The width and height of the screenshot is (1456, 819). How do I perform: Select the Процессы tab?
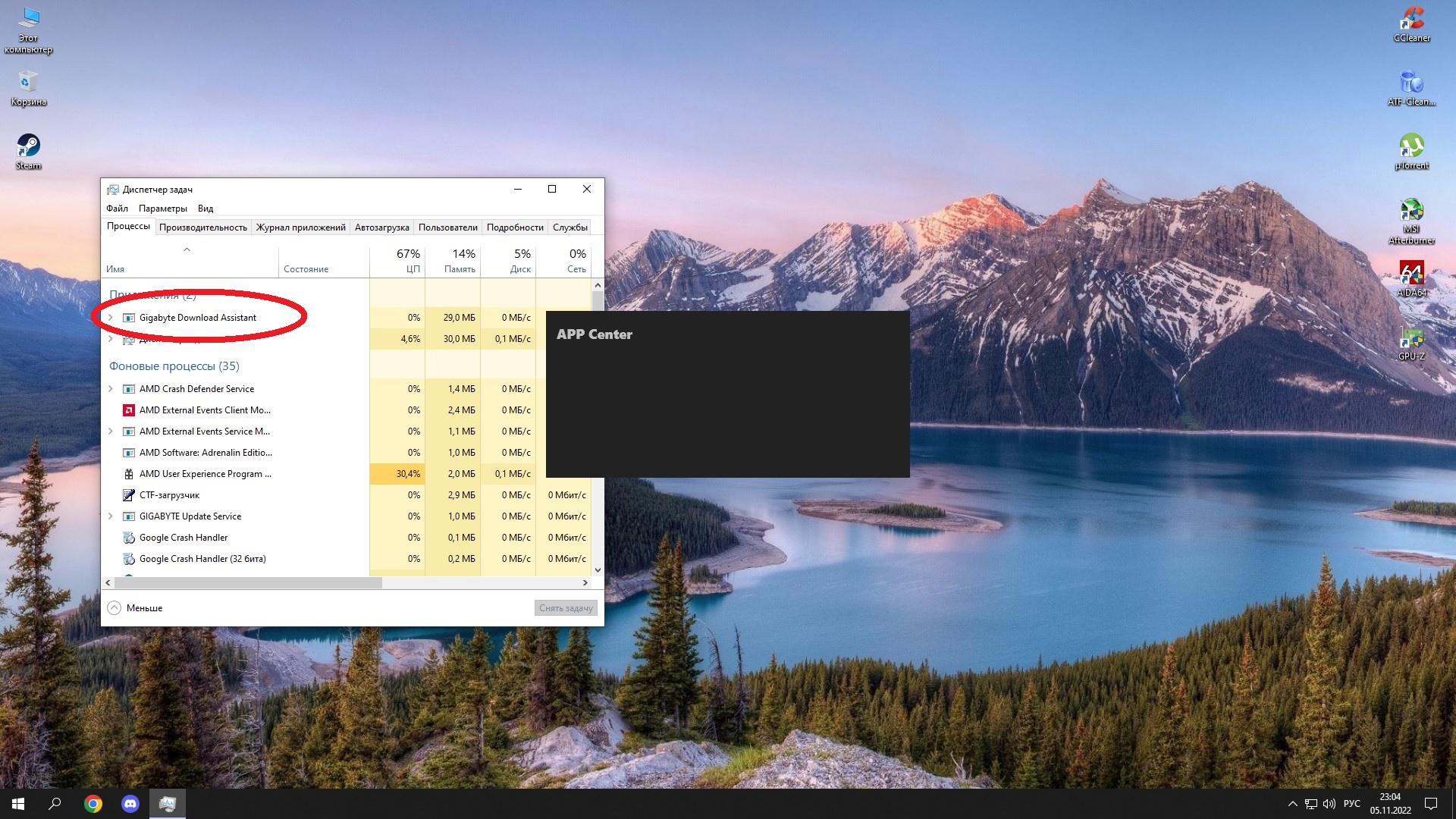[x=128, y=226]
